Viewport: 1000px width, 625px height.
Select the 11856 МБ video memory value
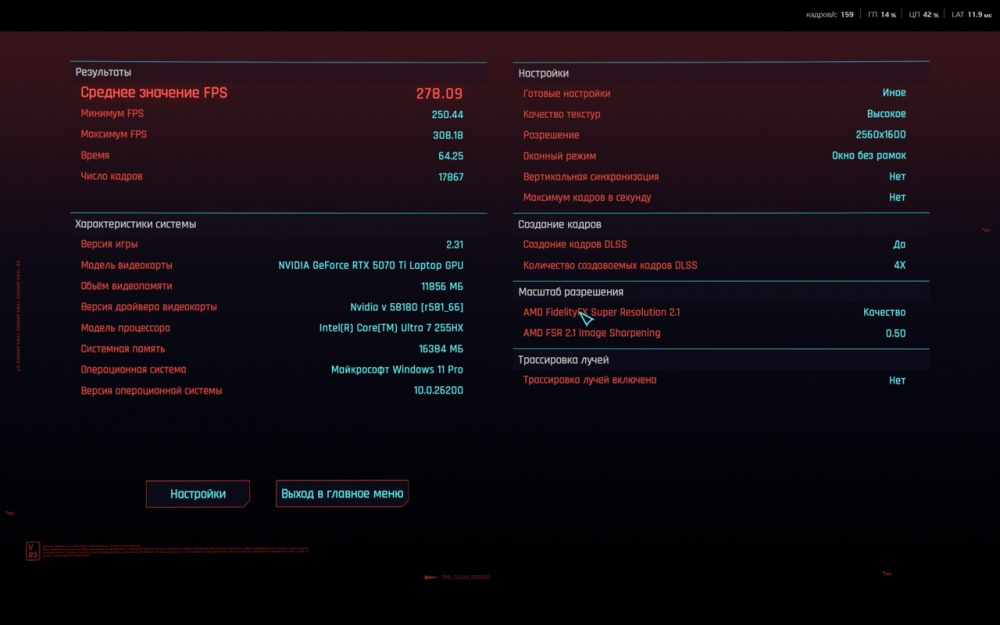coord(443,287)
